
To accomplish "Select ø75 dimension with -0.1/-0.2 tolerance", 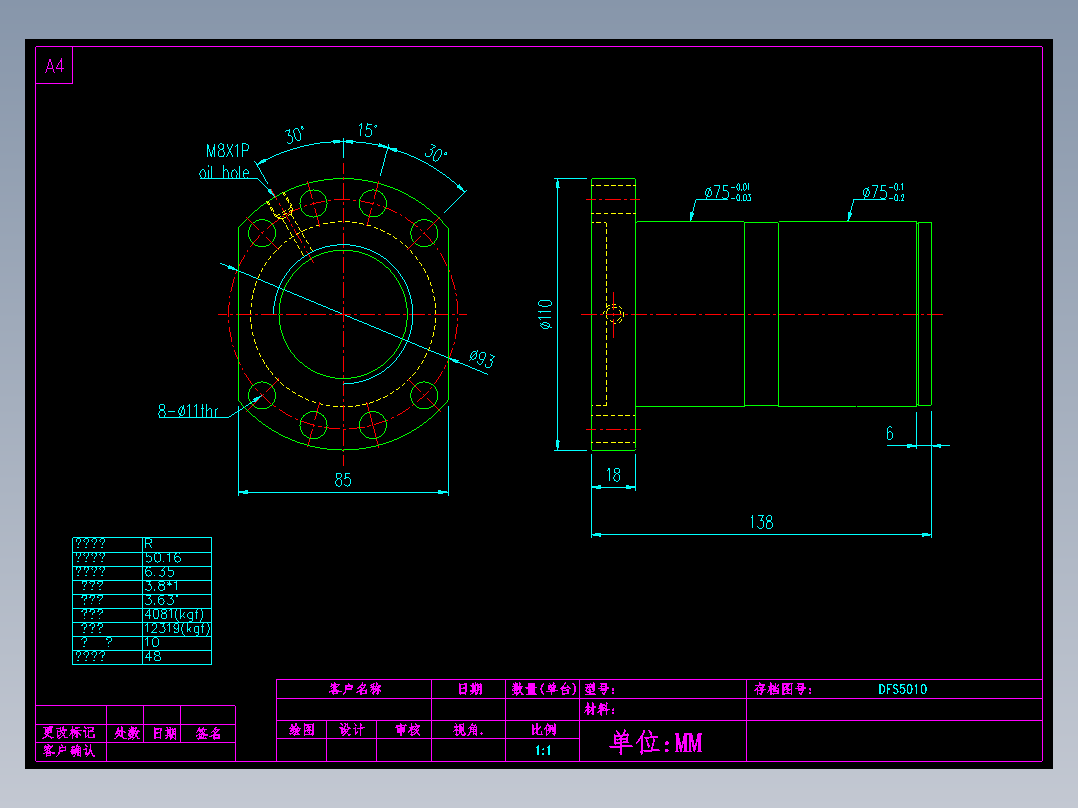I will [x=883, y=192].
